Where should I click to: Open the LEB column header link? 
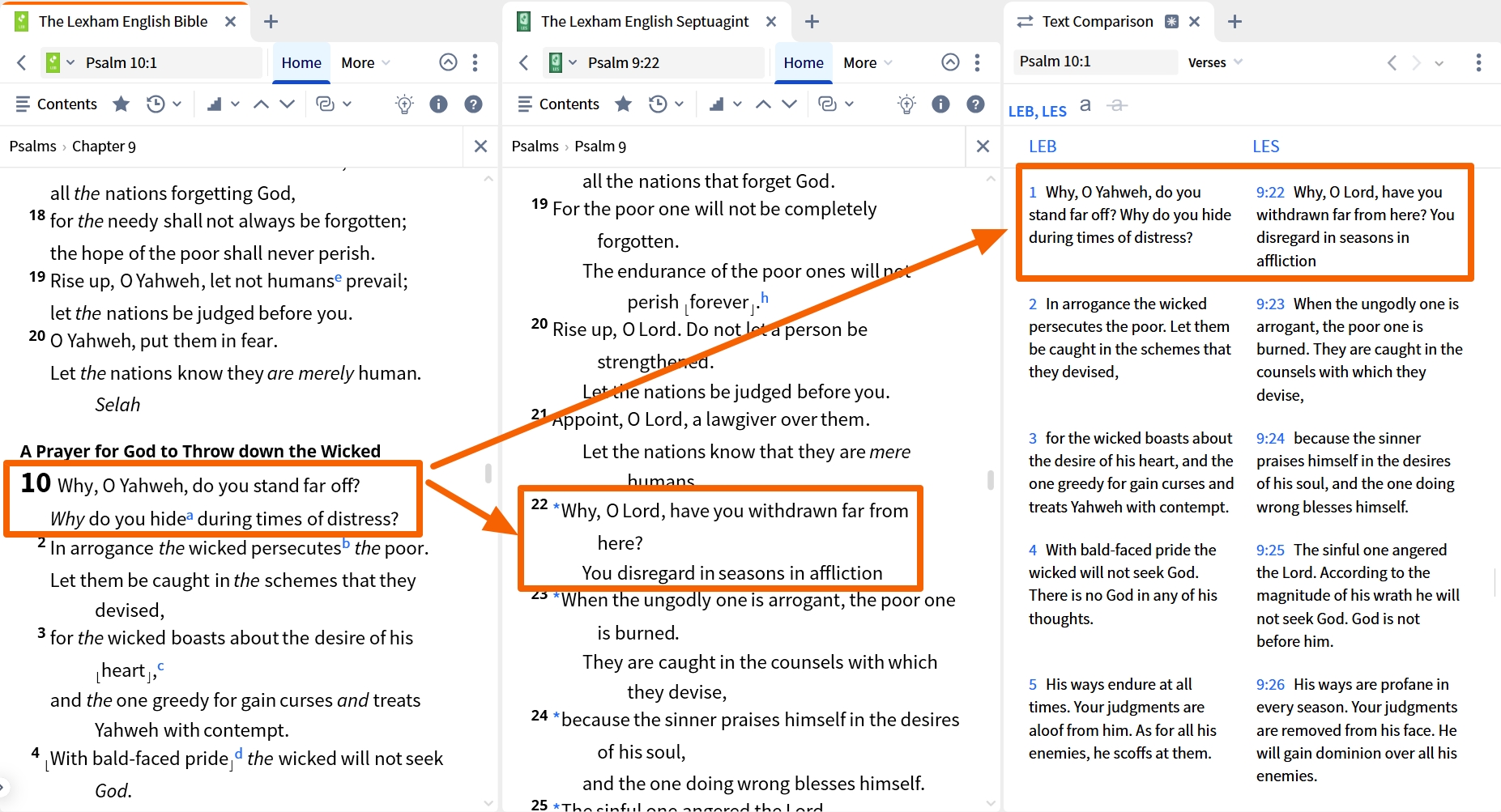point(1043,147)
